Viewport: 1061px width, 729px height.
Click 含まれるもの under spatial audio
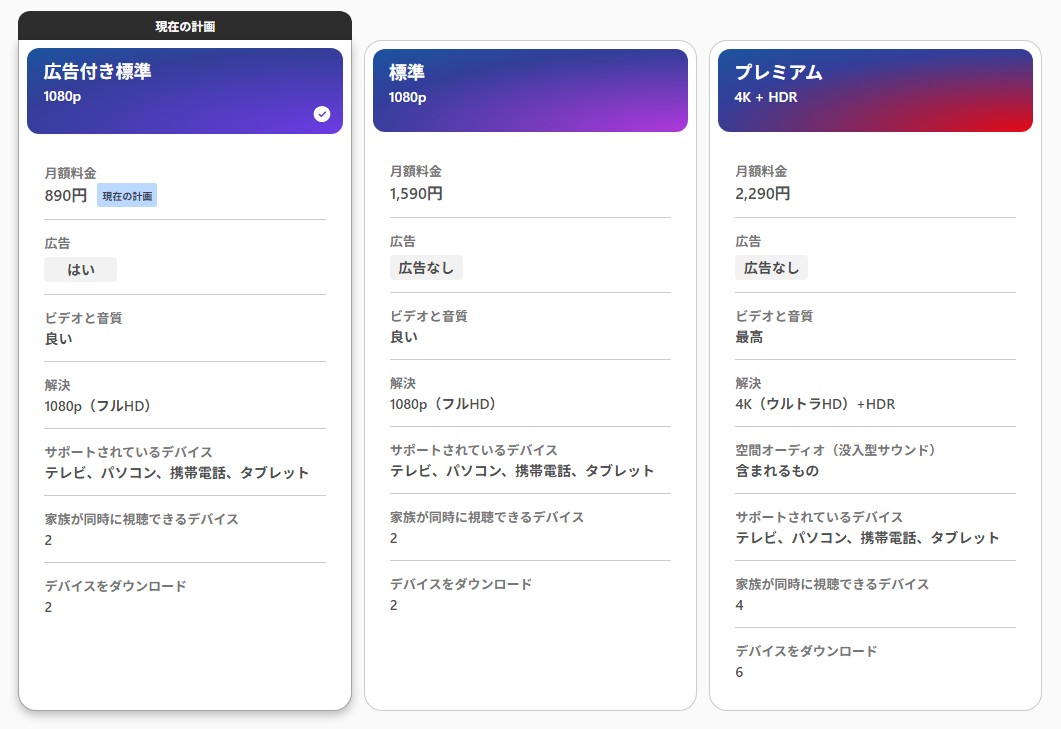click(777, 471)
